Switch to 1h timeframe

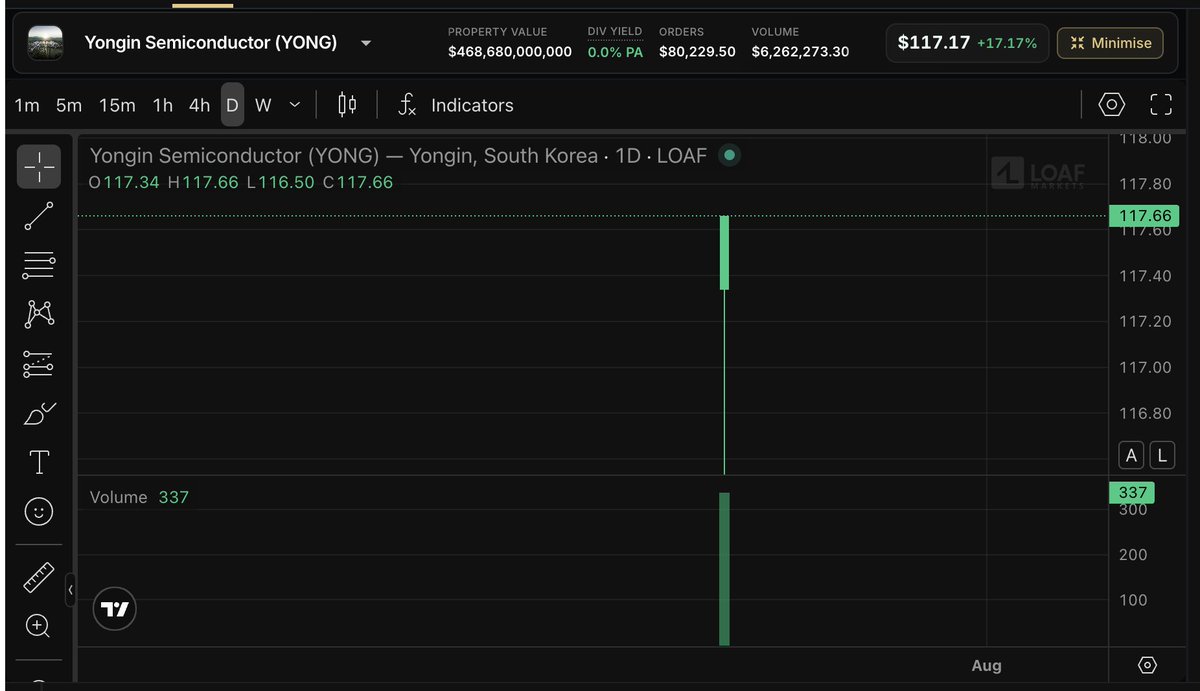tap(163, 105)
